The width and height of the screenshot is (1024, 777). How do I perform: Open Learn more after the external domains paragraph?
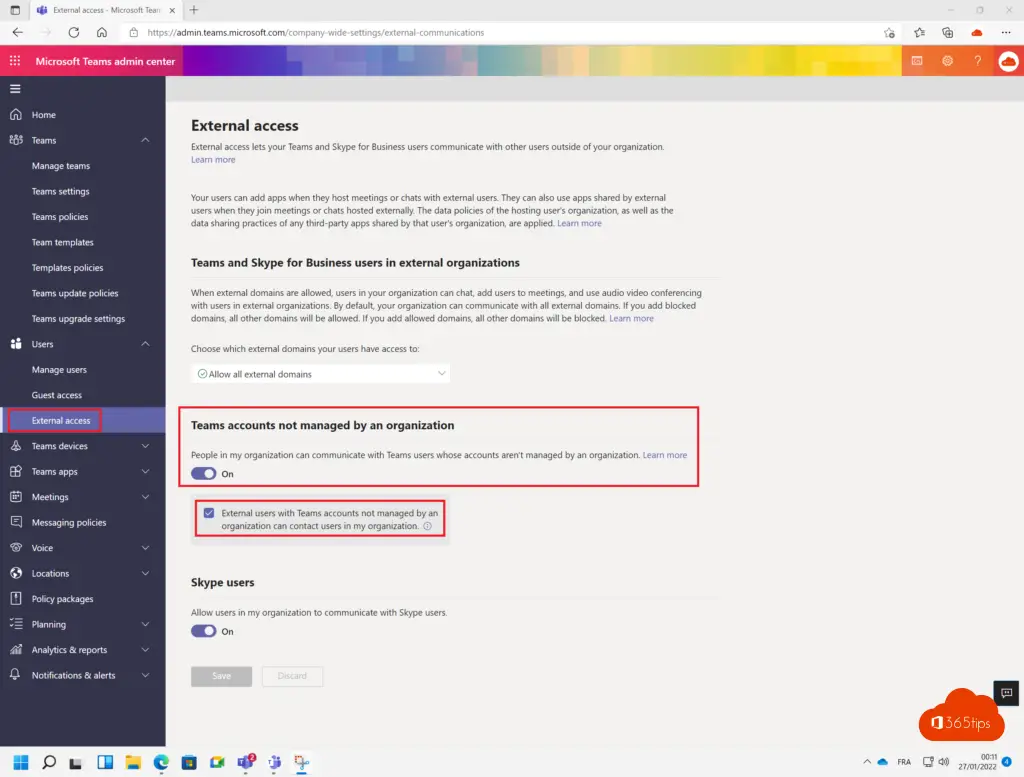pyautogui.click(x=632, y=319)
